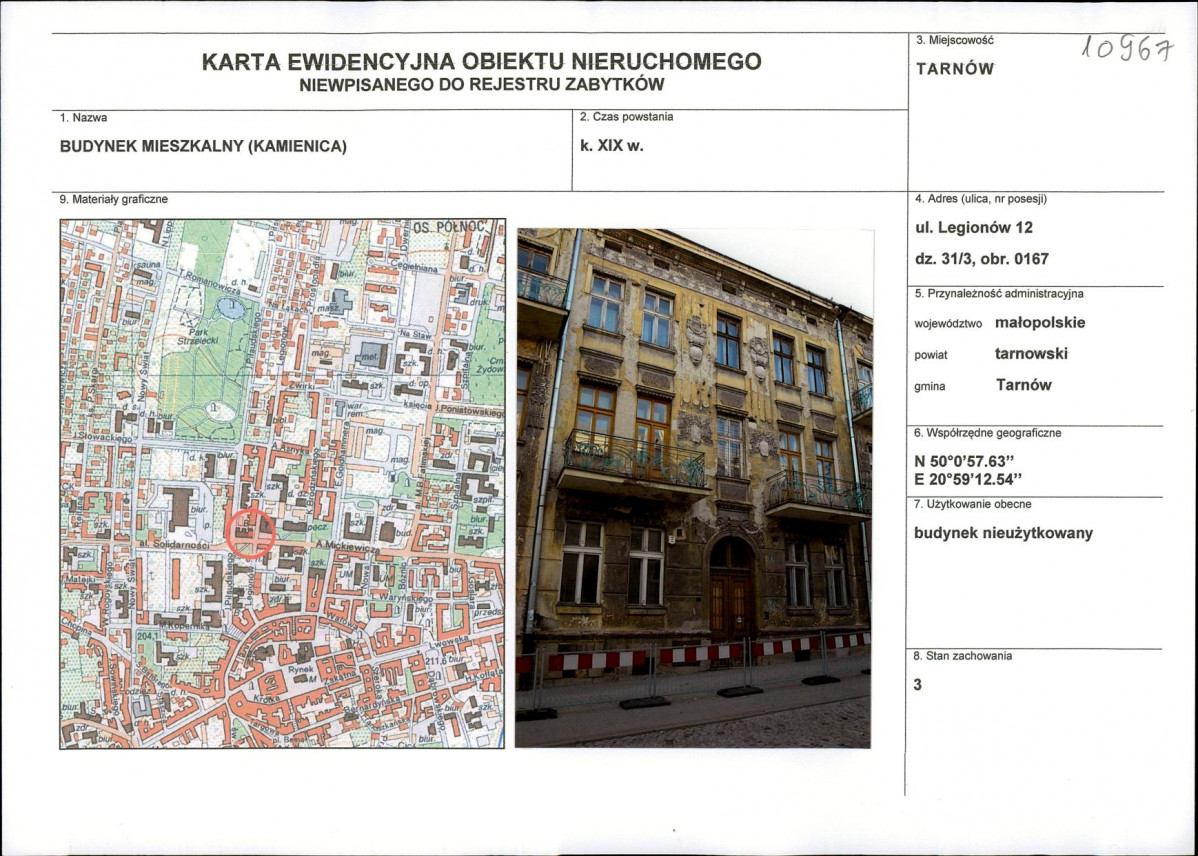Click the handwritten number 10967
This screenshot has width=1198, height=856.
point(1127,49)
